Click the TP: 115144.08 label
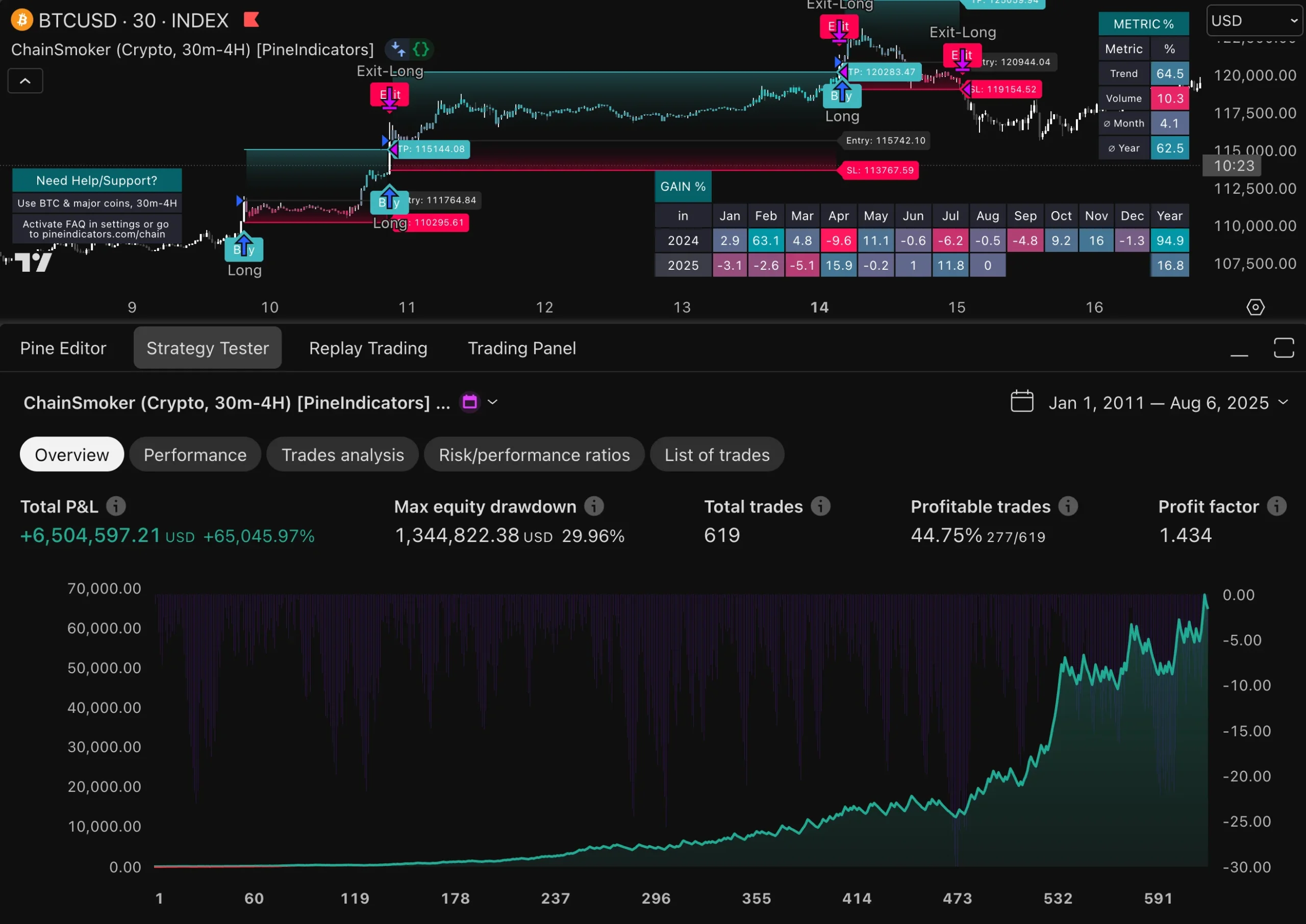This screenshot has height=924, width=1306. pyautogui.click(x=432, y=149)
